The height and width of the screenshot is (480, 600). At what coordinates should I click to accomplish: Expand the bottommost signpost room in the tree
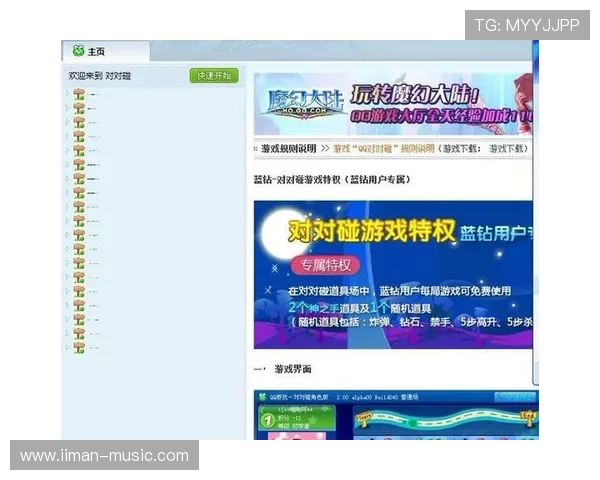67,348
